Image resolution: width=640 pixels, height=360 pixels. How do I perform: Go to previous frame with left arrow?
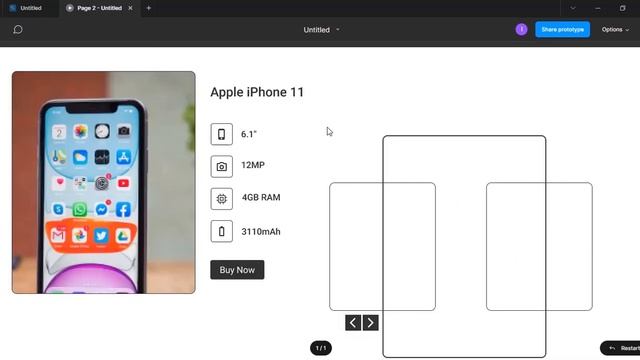pyautogui.click(x=353, y=323)
